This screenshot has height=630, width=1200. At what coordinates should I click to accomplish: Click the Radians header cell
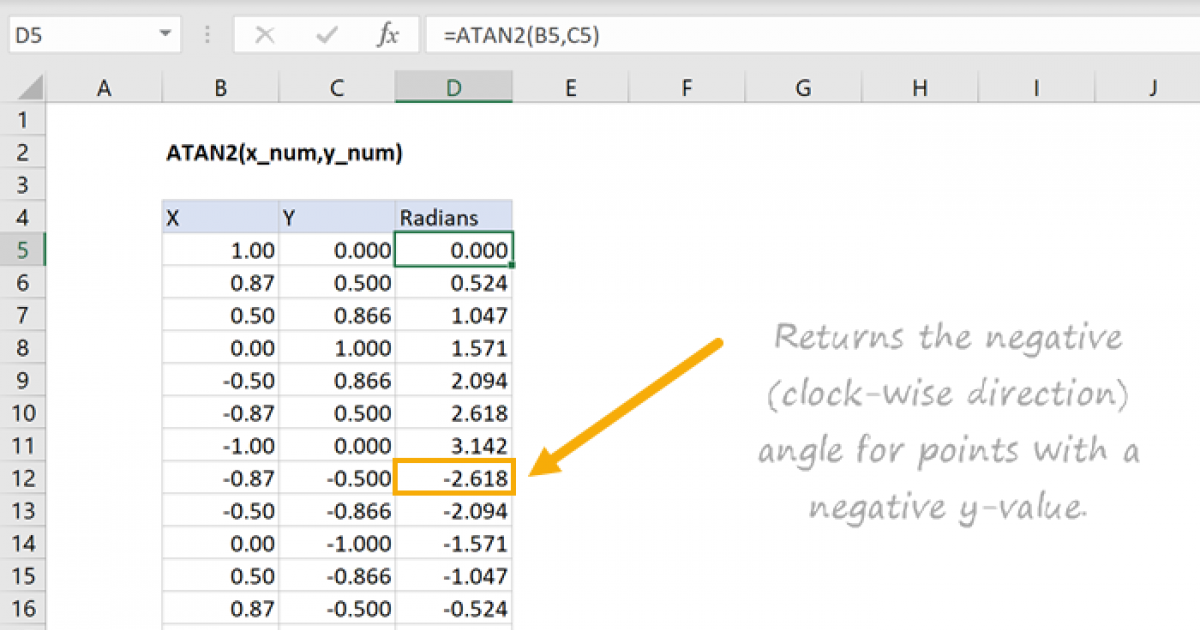click(455, 217)
